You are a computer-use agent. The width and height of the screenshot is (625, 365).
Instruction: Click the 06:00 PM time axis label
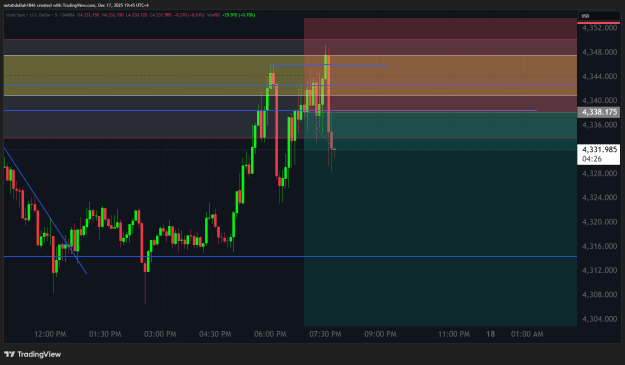[x=270, y=334]
